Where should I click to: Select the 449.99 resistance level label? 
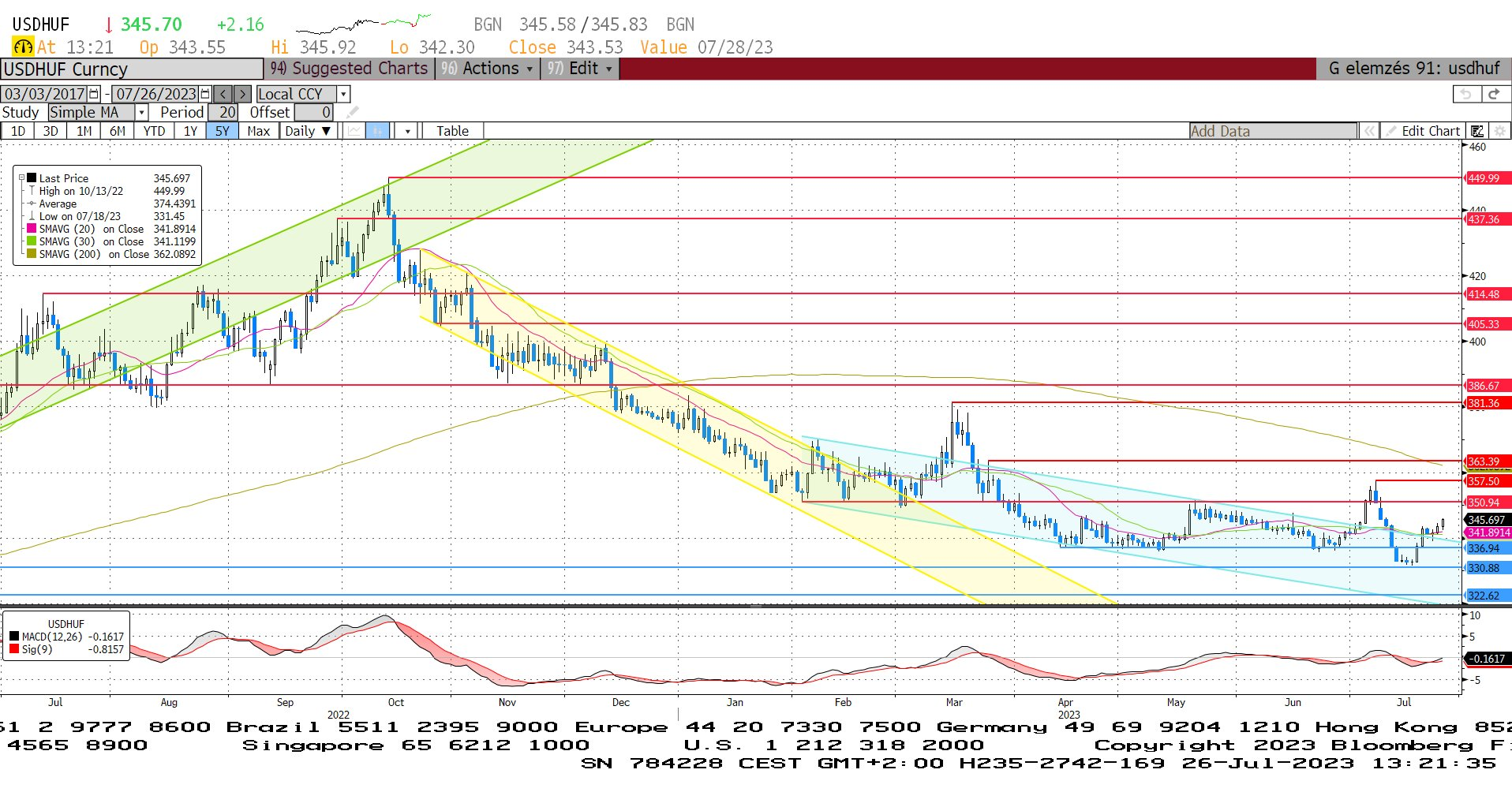1488,178
